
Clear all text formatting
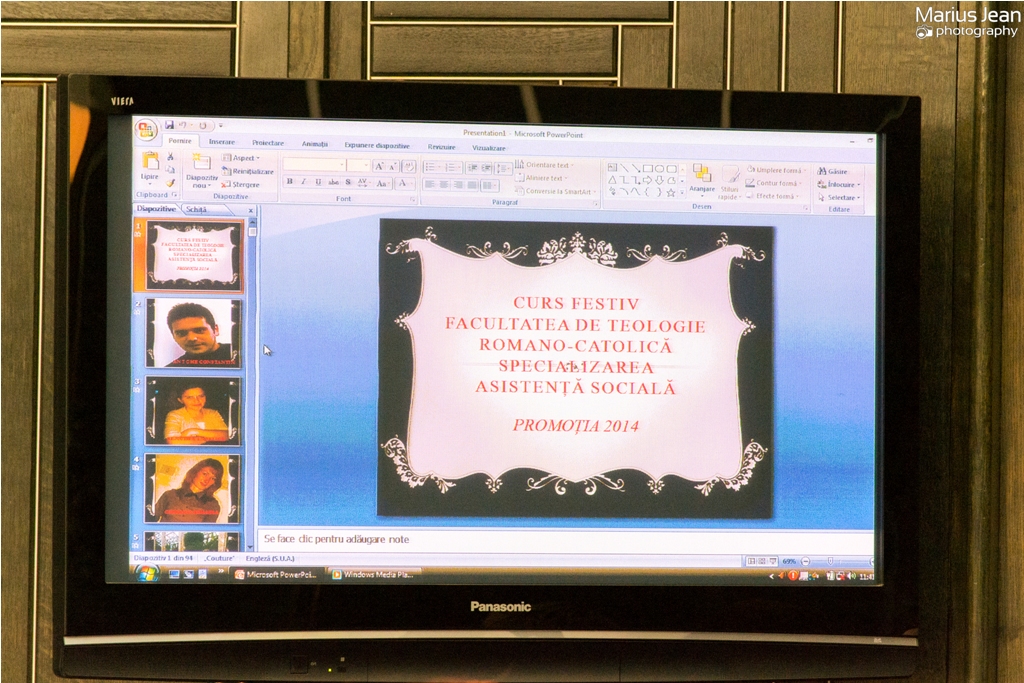409,167
